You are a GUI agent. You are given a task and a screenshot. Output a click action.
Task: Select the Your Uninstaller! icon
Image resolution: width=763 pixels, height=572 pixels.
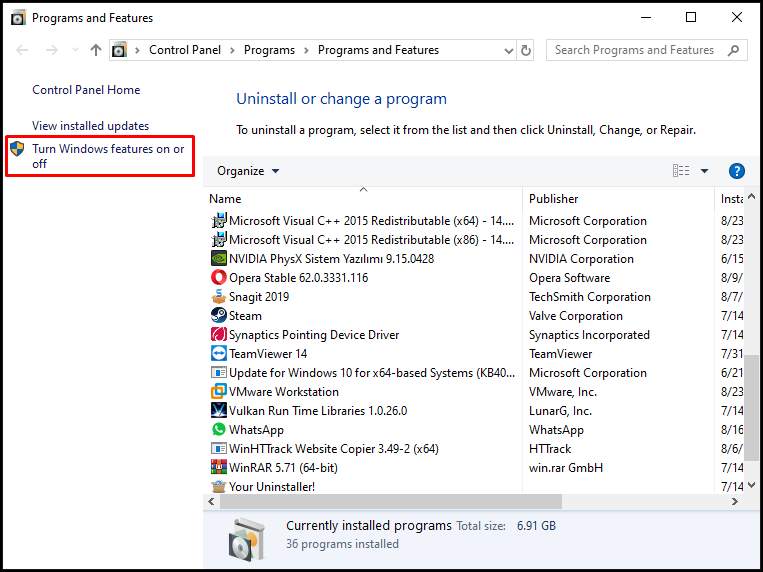tap(219, 486)
